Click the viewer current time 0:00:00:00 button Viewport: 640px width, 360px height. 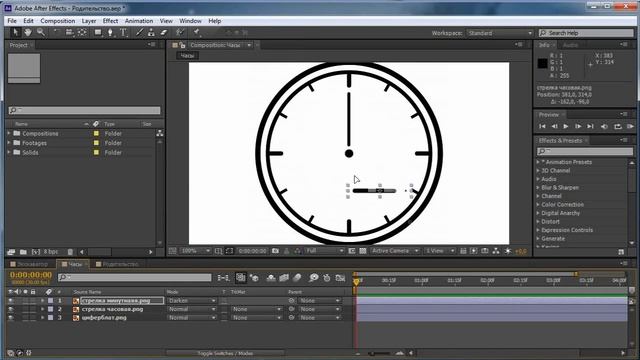pyautogui.click(x=252, y=251)
